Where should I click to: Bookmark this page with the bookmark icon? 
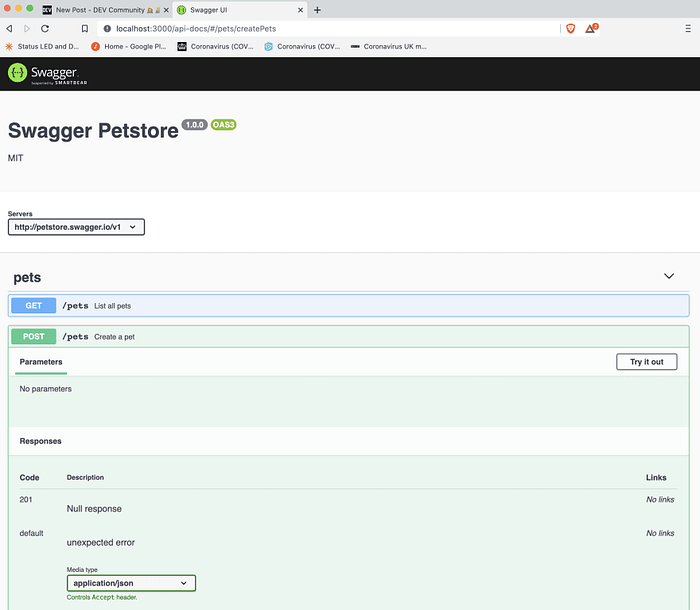[84, 29]
